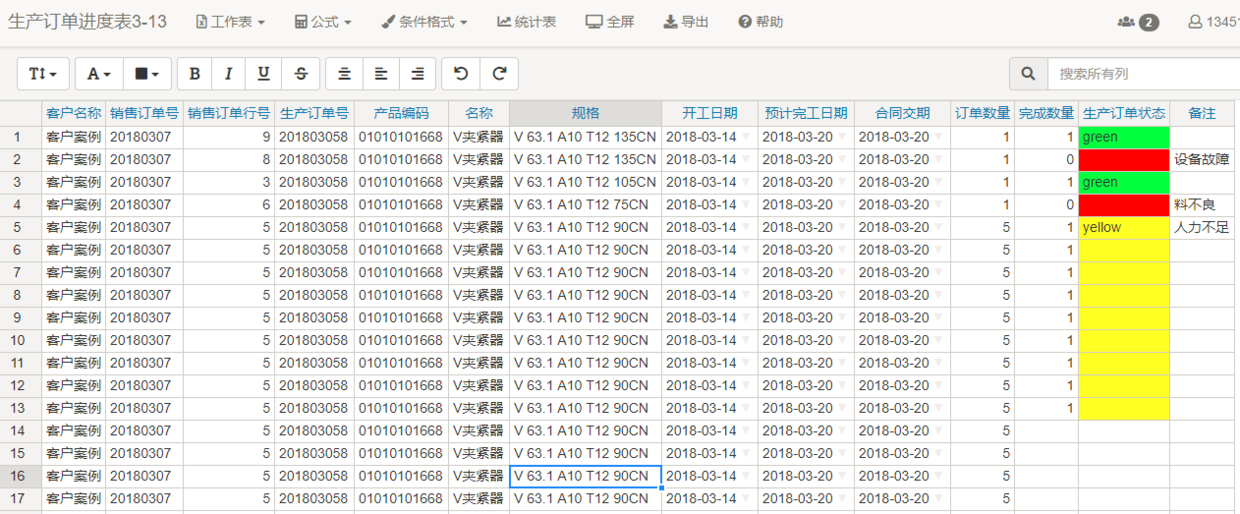Click the search magnifier icon
The image size is (1240, 514).
point(1028,74)
